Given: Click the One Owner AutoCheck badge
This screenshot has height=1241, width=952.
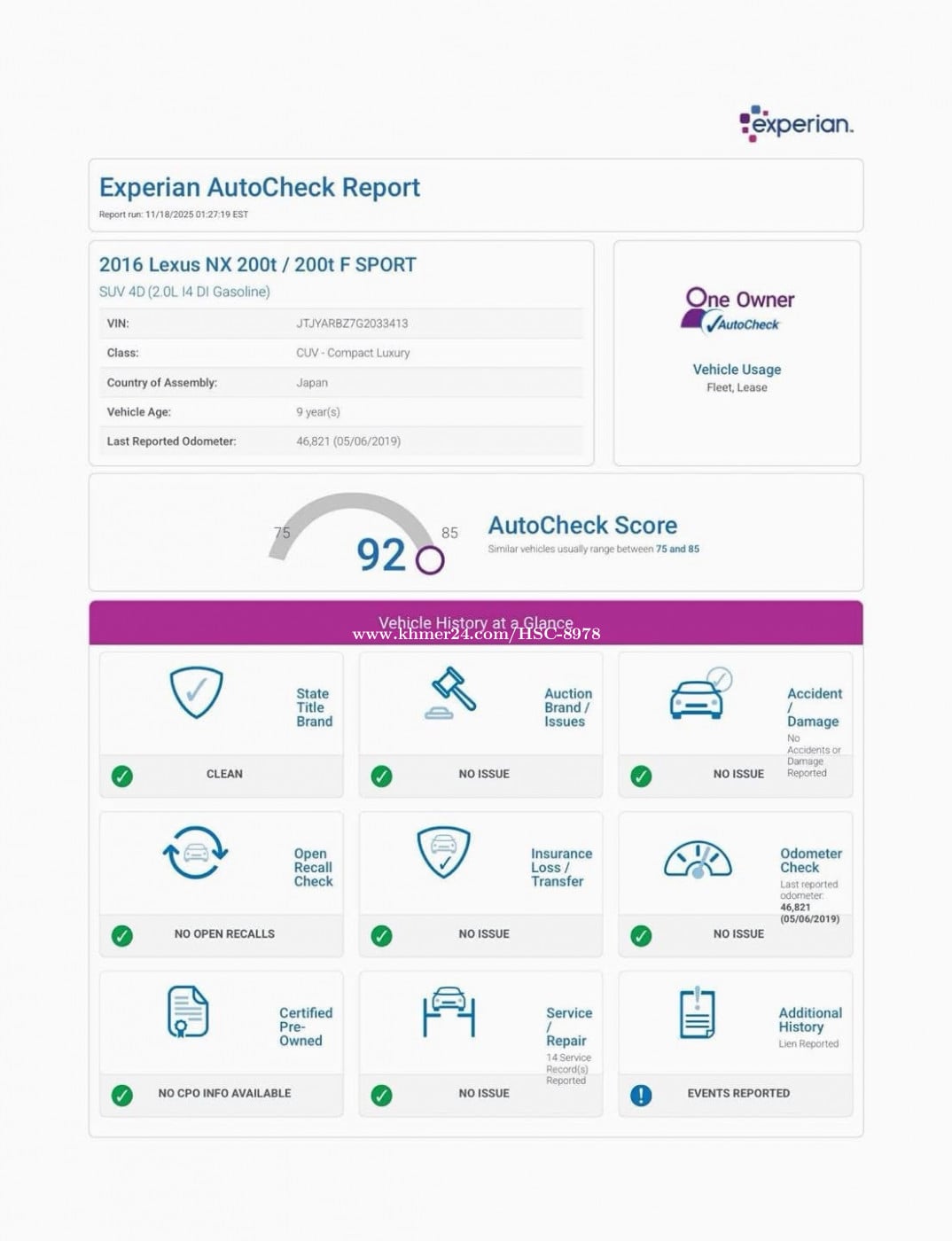Looking at the screenshot, I should [x=737, y=311].
